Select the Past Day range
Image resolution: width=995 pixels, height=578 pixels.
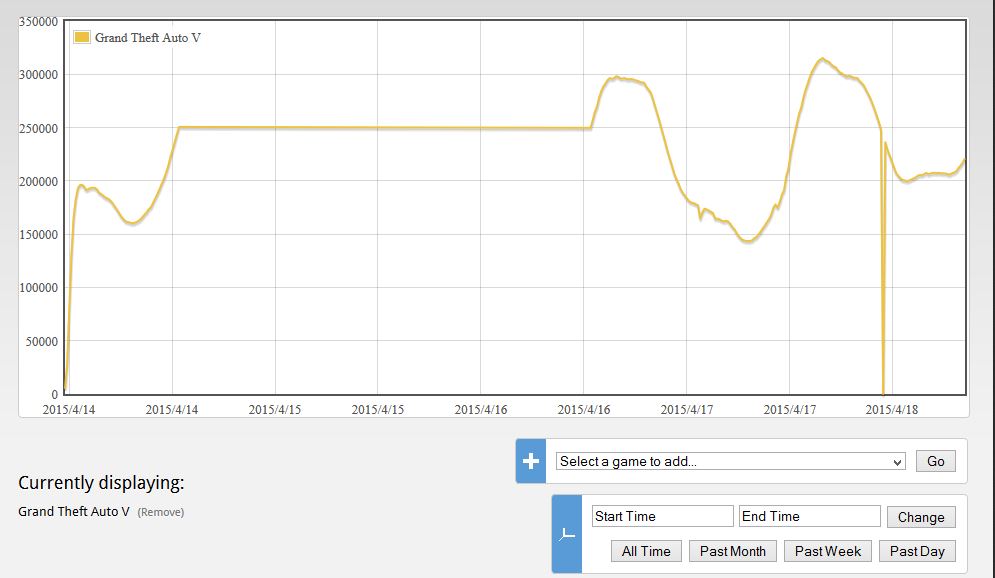pos(917,551)
